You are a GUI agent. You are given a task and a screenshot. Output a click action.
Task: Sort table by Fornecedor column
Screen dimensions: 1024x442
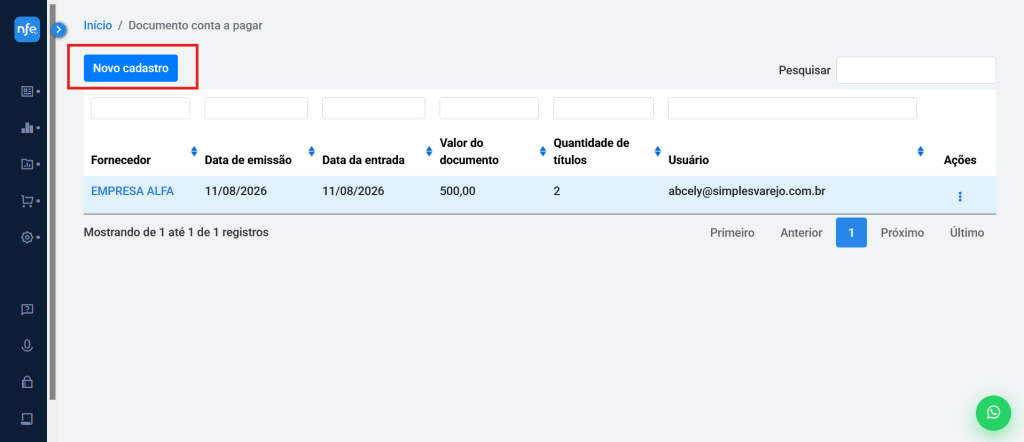pyautogui.click(x=193, y=151)
